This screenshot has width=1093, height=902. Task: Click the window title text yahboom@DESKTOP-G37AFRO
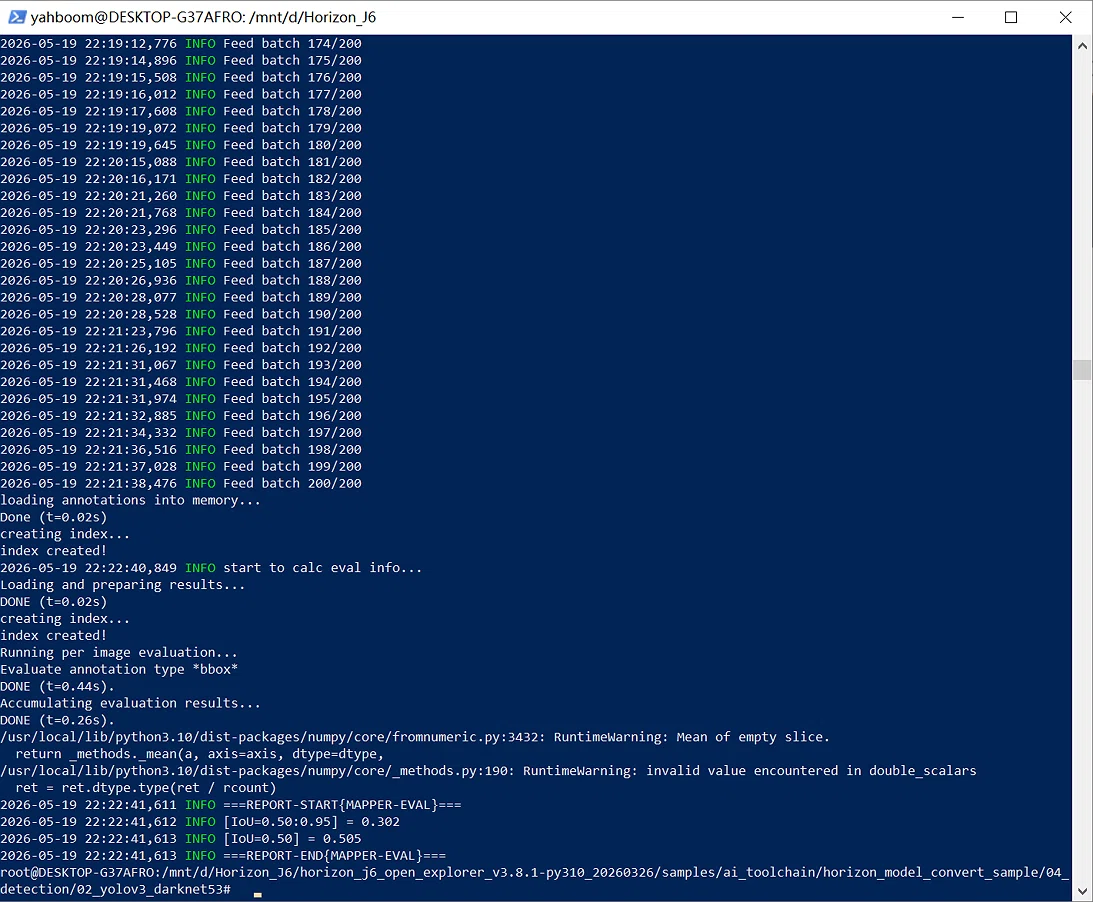(135, 17)
